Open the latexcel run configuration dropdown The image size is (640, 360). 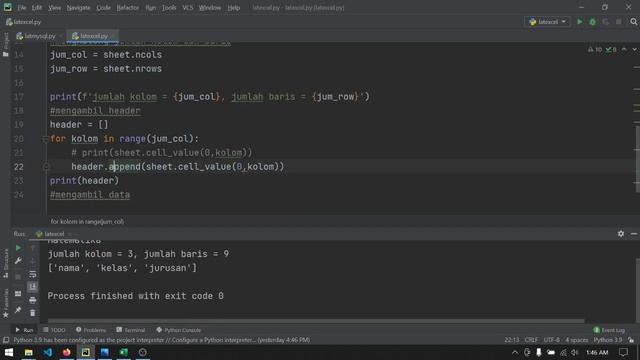click(x=547, y=22)
